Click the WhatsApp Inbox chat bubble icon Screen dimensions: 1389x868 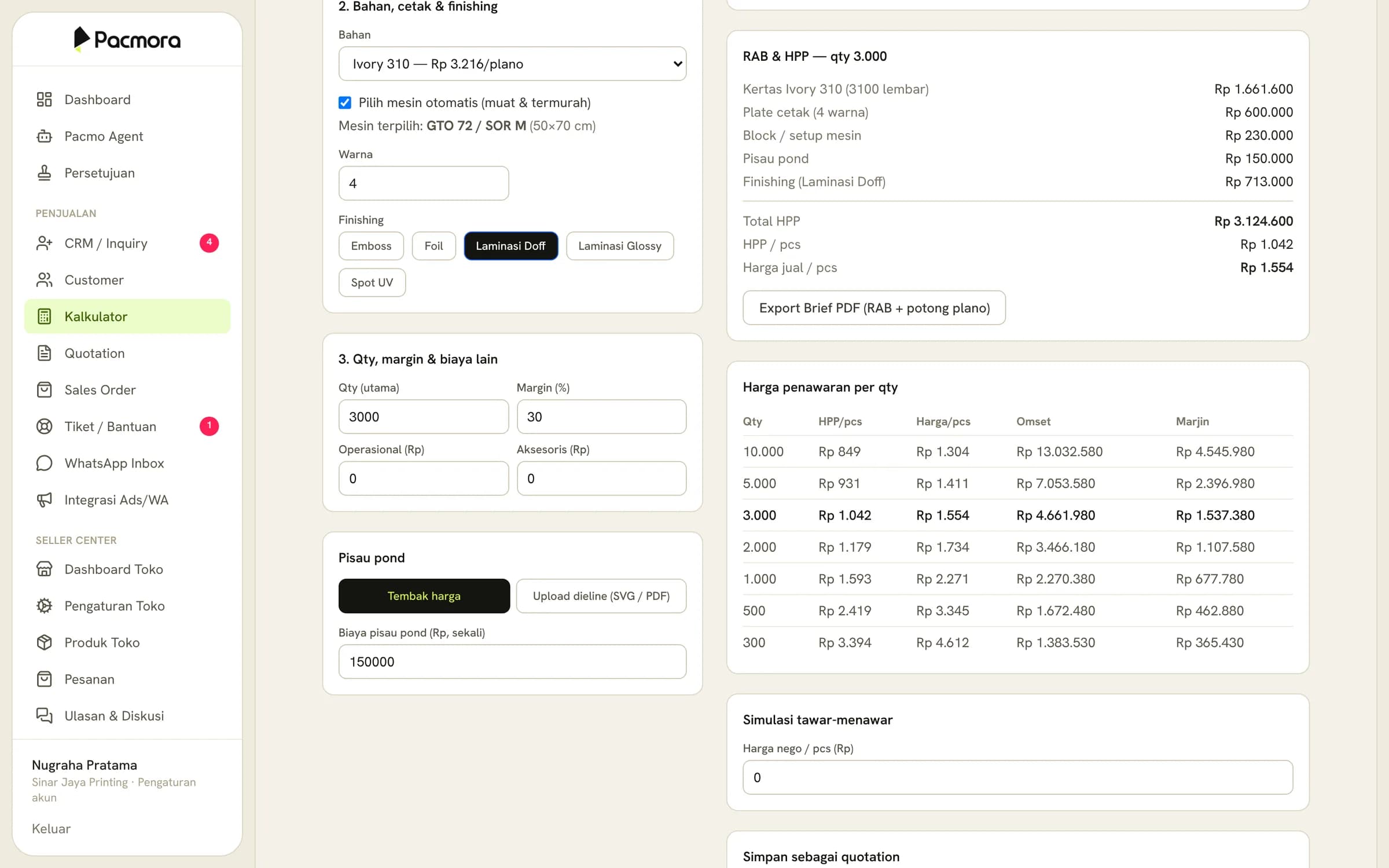click(44, 463)
